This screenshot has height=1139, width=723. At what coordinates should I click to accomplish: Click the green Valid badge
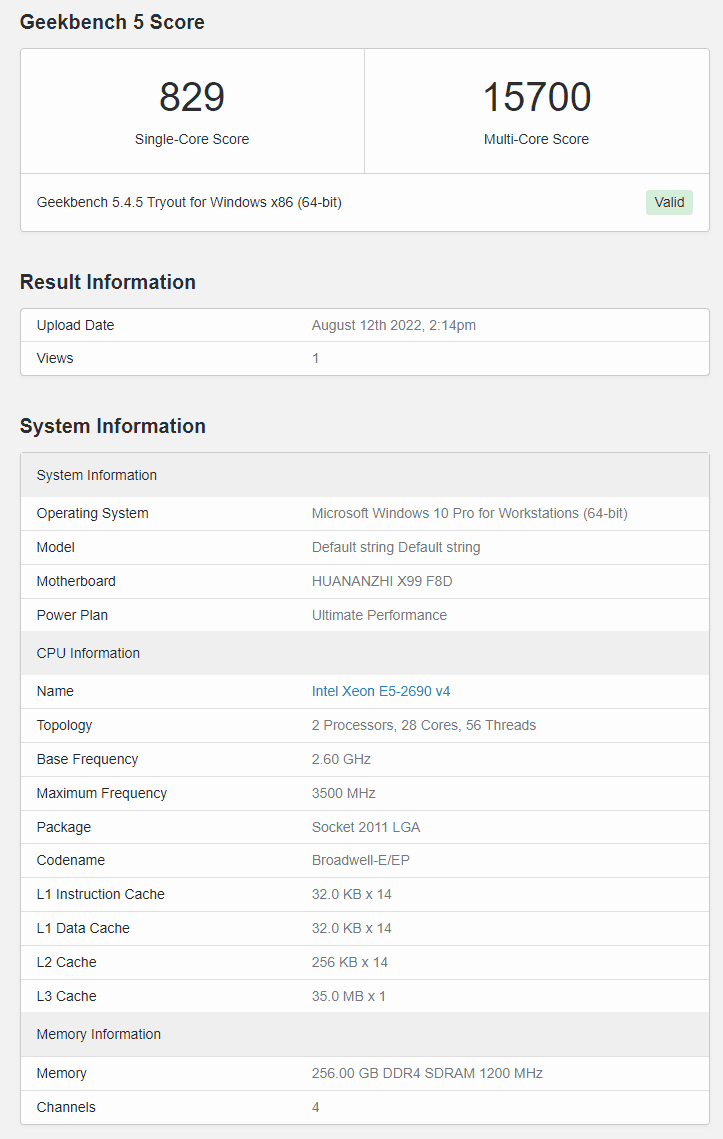click(669, 202)
